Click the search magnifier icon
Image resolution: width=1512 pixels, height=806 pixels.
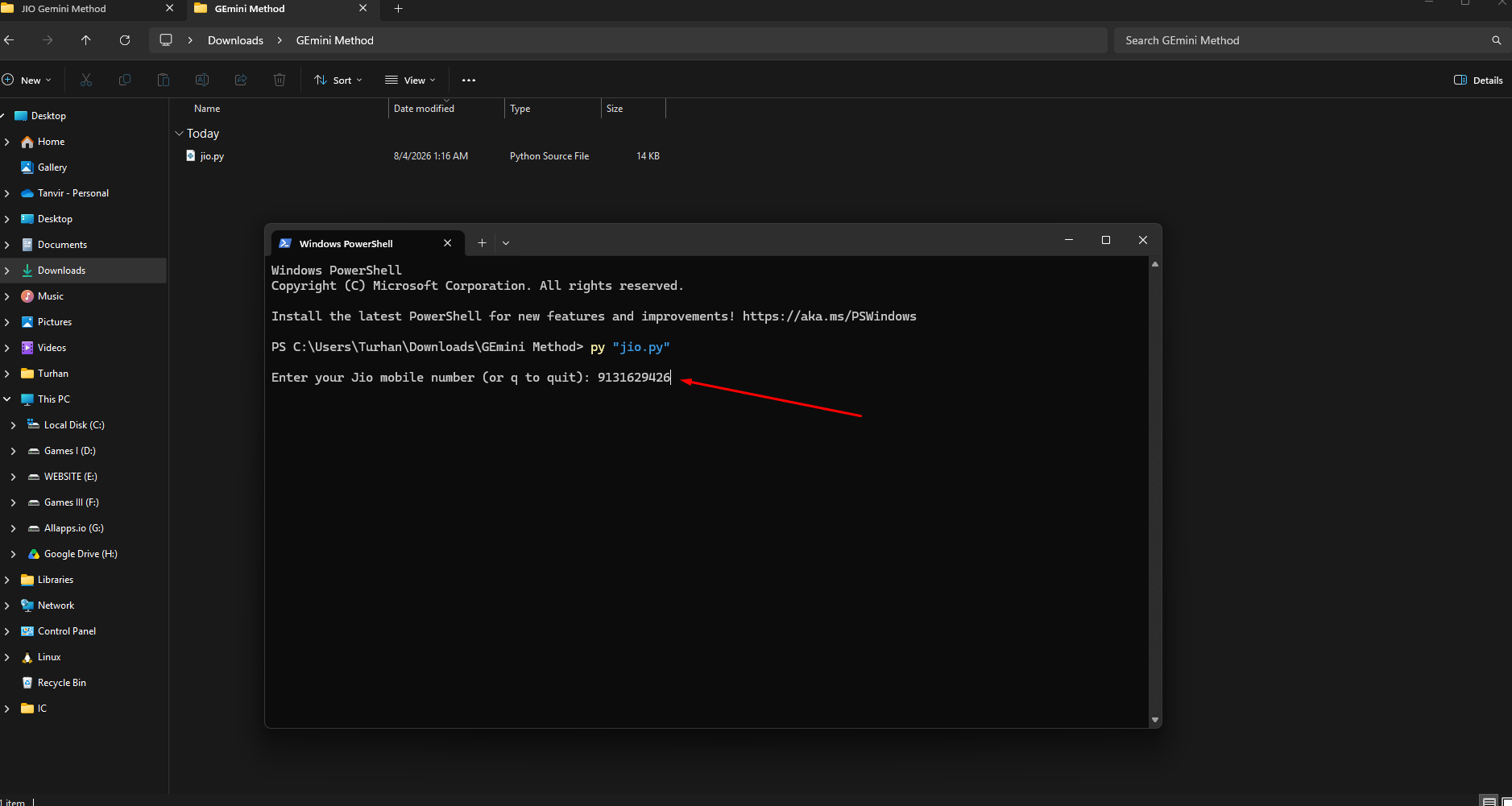[x=1497, y=40]
